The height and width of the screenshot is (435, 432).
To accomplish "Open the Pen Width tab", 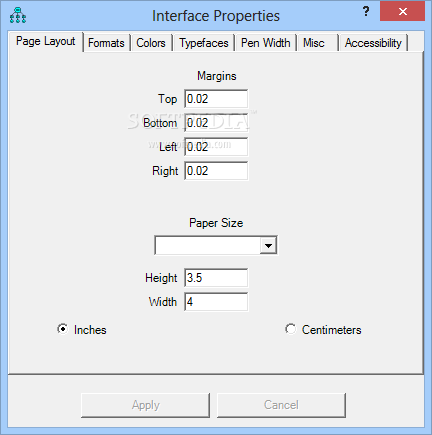I will (266, 43).
